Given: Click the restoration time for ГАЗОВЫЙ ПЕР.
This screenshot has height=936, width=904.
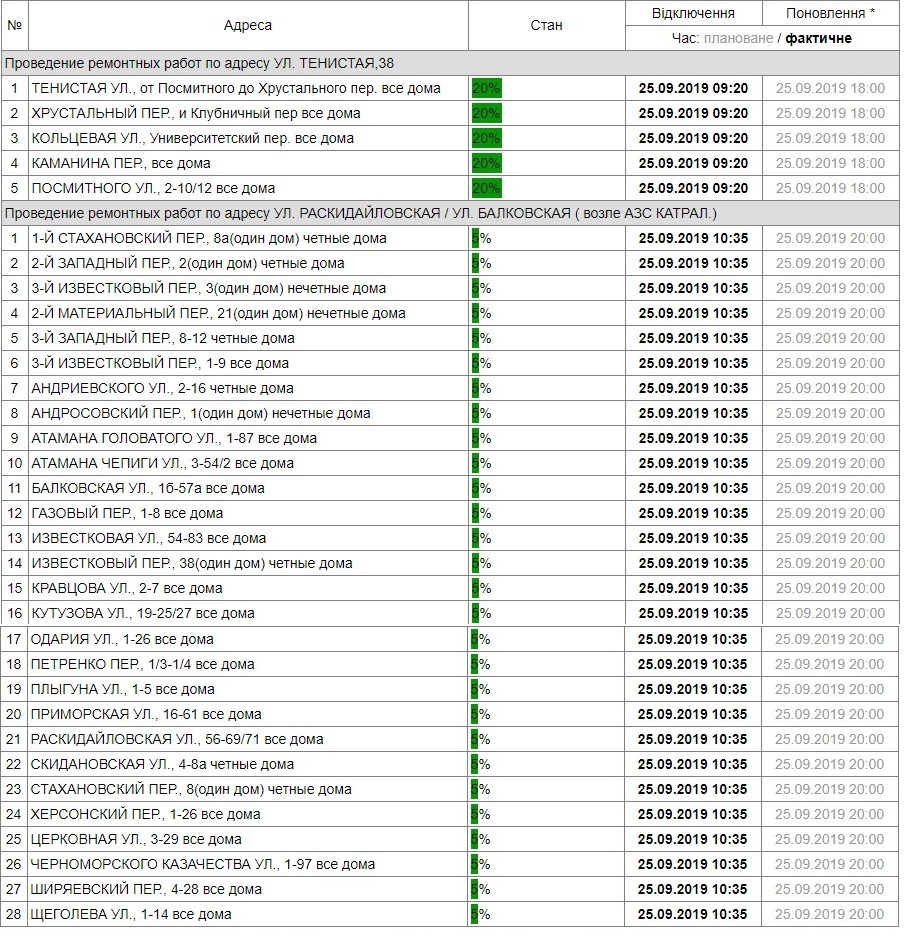Looking at the screenshot, I should (830, 513).
